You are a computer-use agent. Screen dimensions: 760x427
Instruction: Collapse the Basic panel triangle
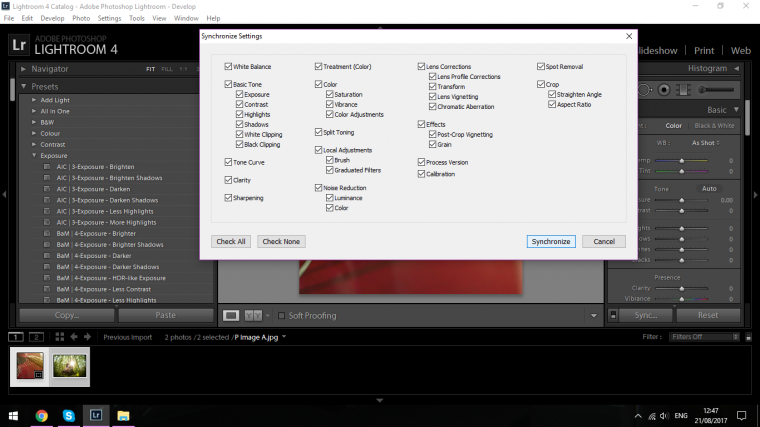pos(736,110)
